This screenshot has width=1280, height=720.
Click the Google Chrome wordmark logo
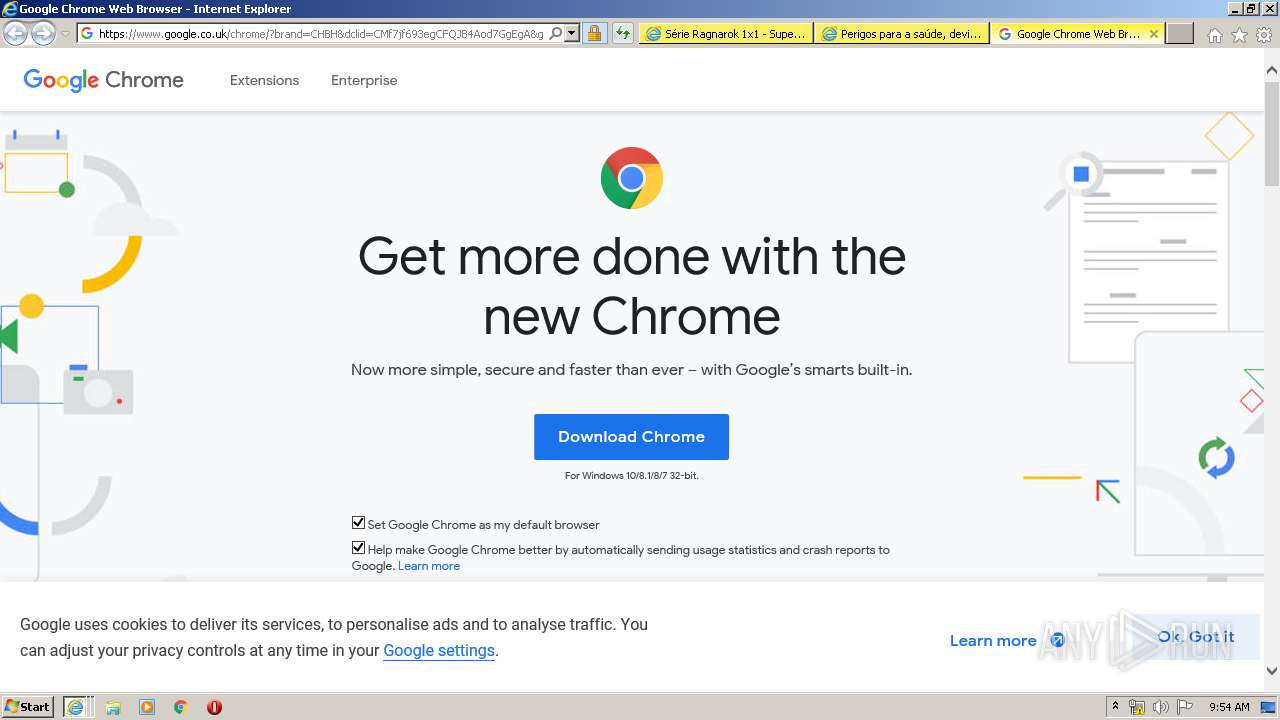[x=103, y=80]
